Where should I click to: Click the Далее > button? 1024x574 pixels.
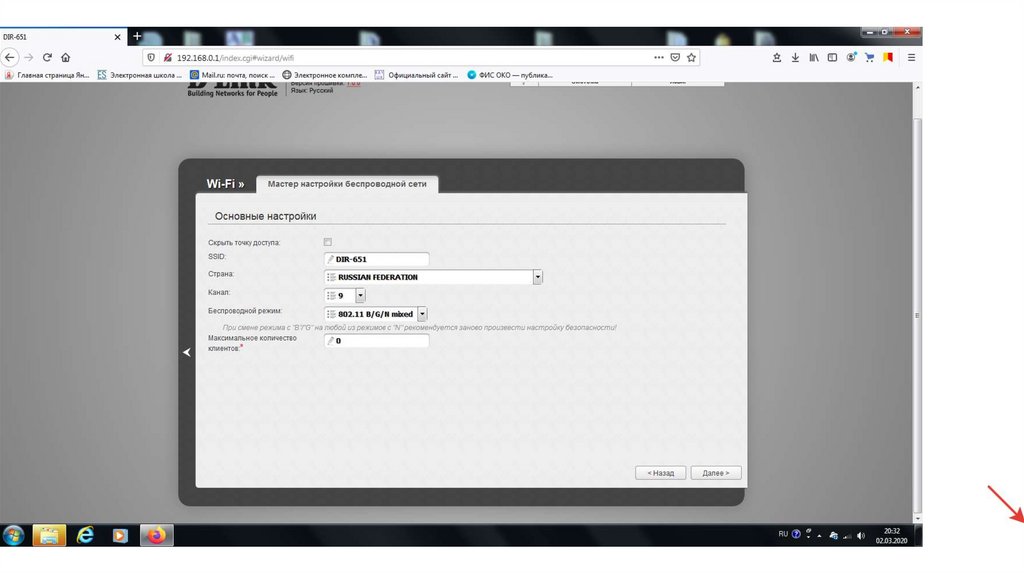[x=716, y=473]
